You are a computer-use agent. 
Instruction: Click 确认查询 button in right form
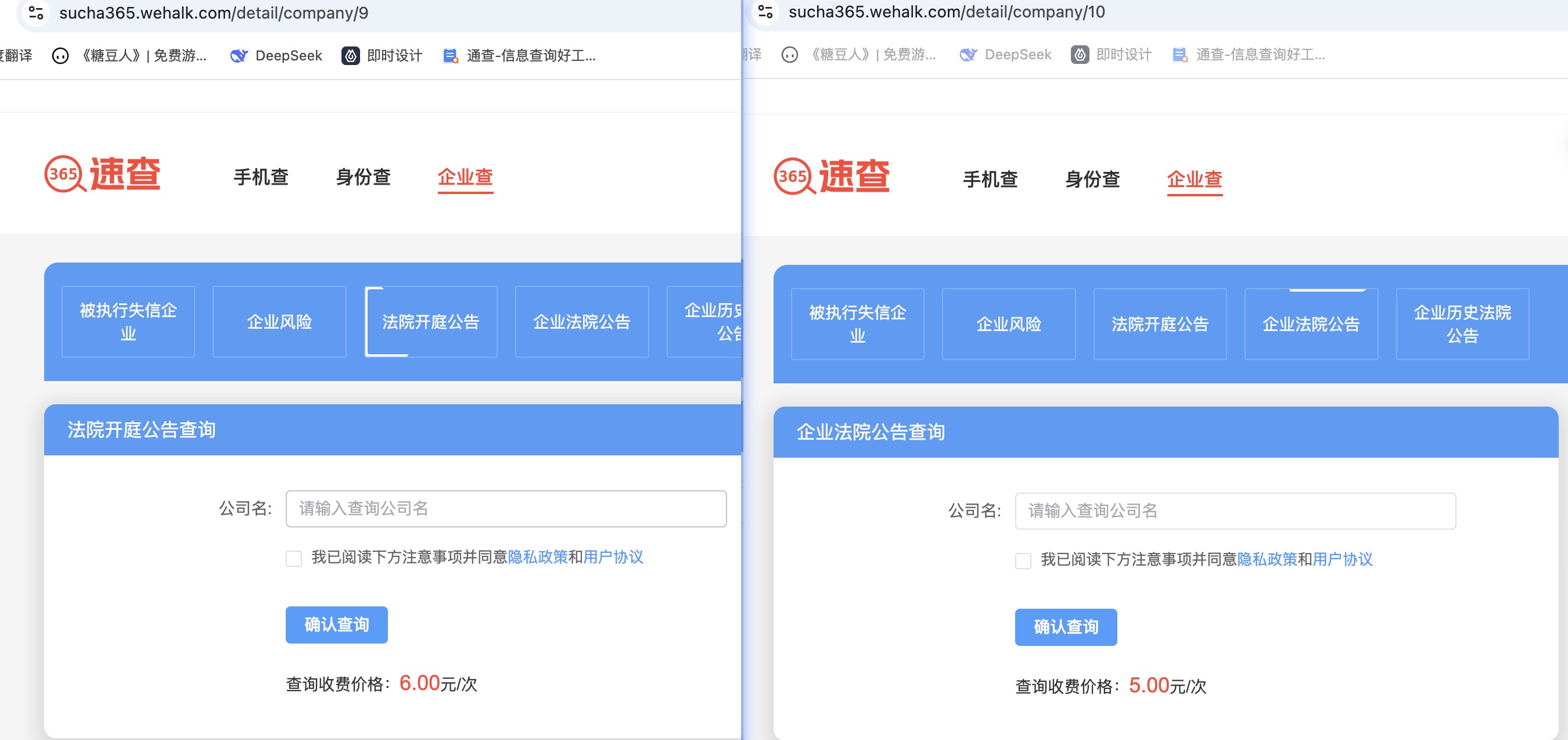(x=1066, y=627)
